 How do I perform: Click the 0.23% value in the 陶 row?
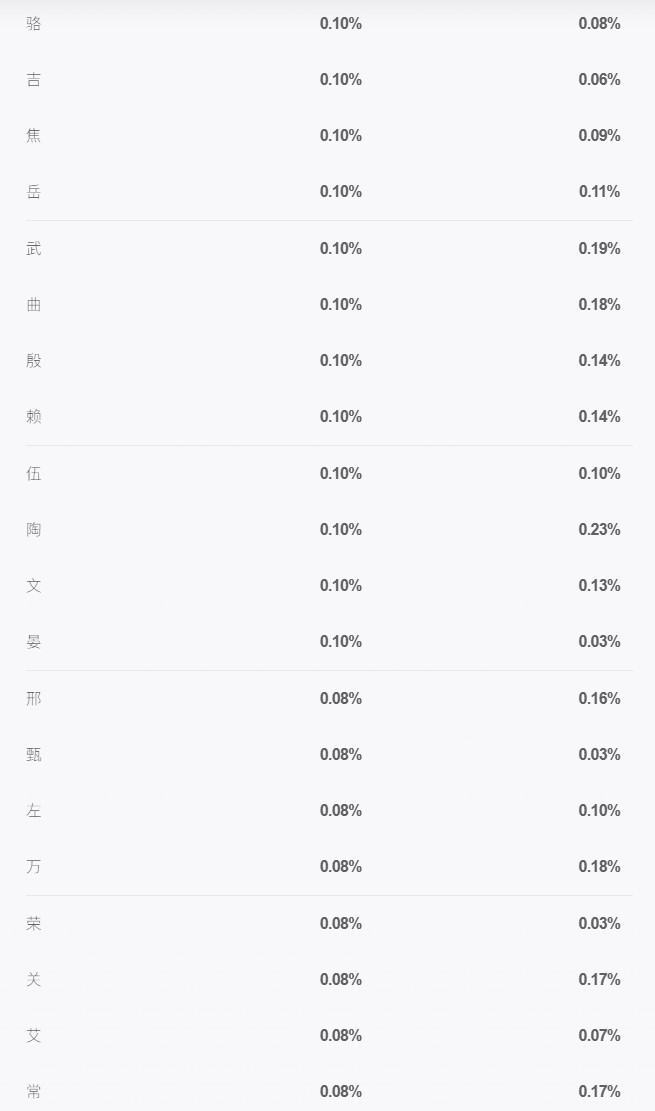599,529
